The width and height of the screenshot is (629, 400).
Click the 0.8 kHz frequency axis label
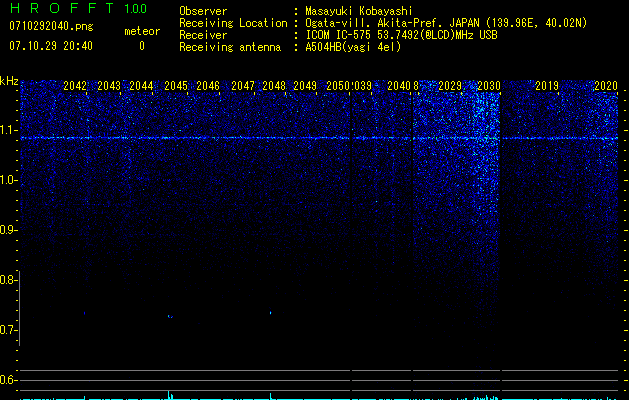click(x=9, y=280)
